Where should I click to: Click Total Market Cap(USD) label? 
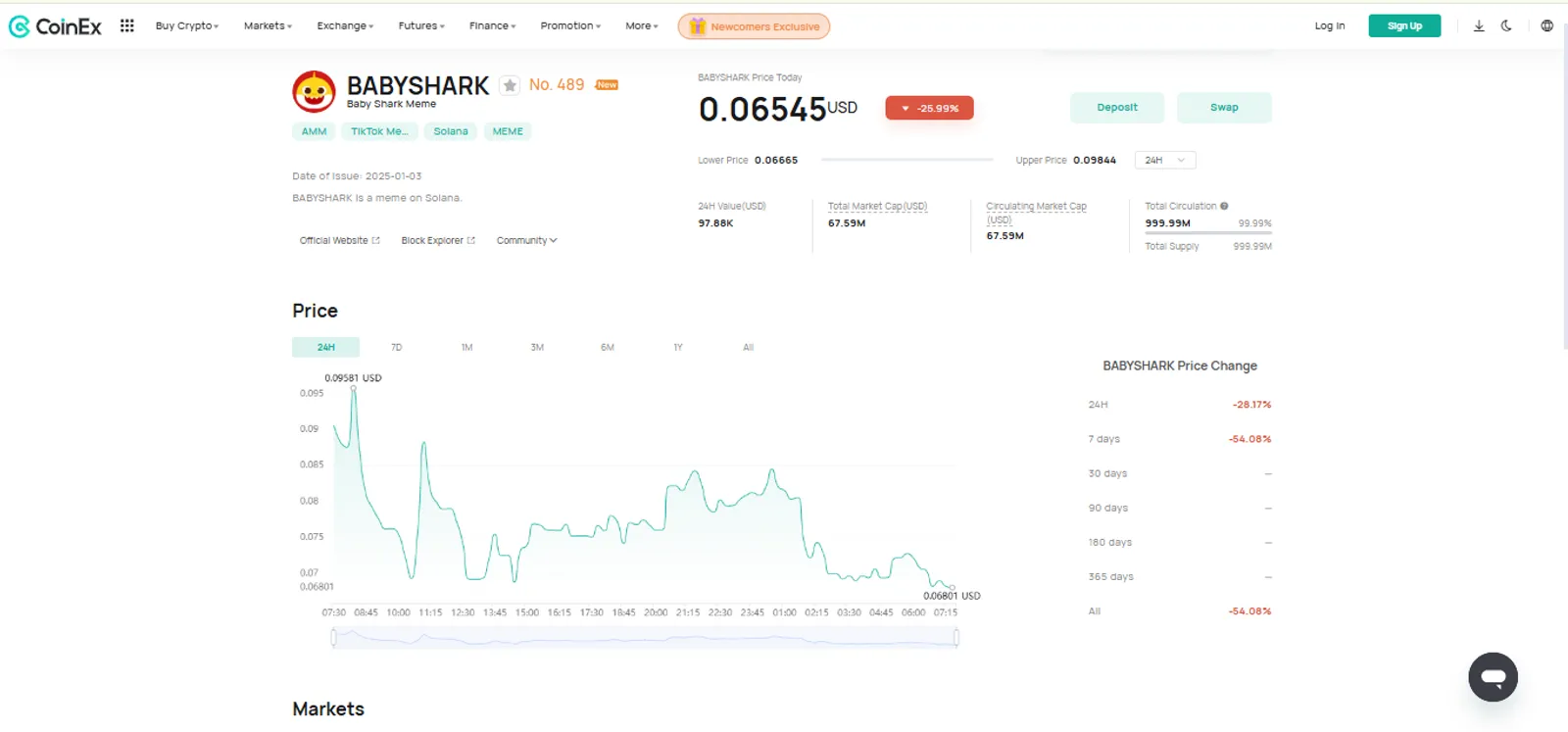pos(877,206)
